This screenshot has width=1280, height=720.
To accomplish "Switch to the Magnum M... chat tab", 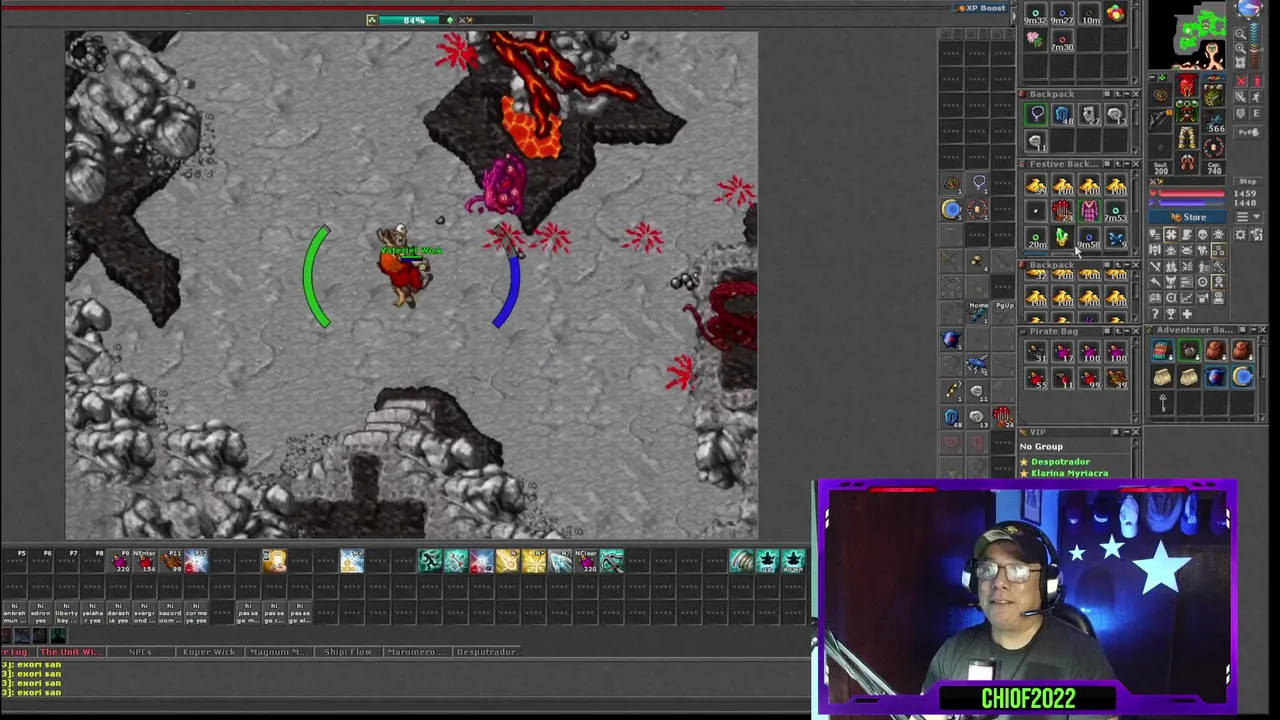I will tap(279, 652).
